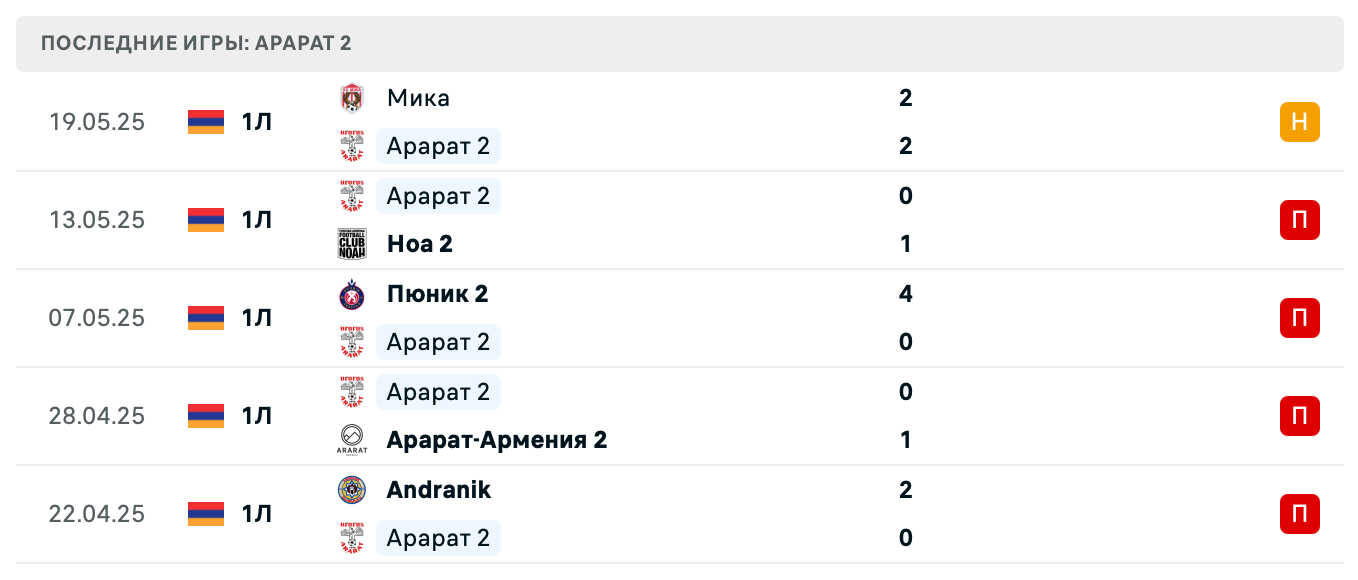Screen dimensions: 1358x580
Task: Open the highlighted Арарат 2 team link
Action: [438, 146]
